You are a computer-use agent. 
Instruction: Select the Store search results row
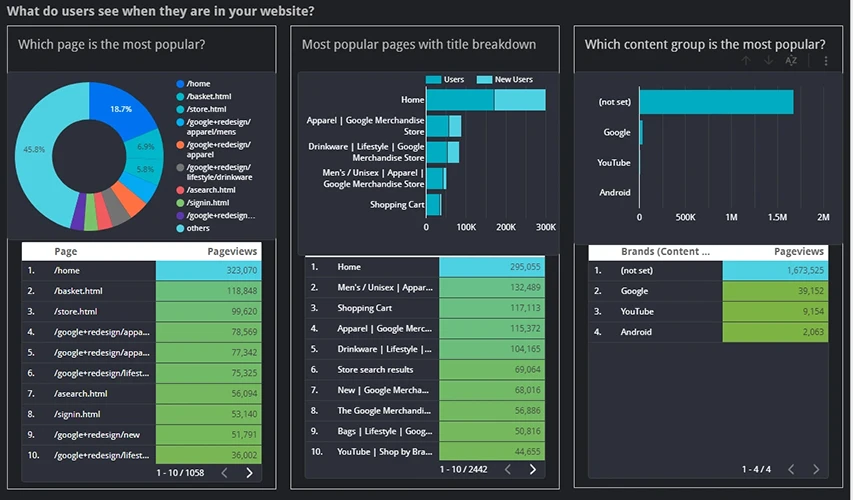point(425,369)
